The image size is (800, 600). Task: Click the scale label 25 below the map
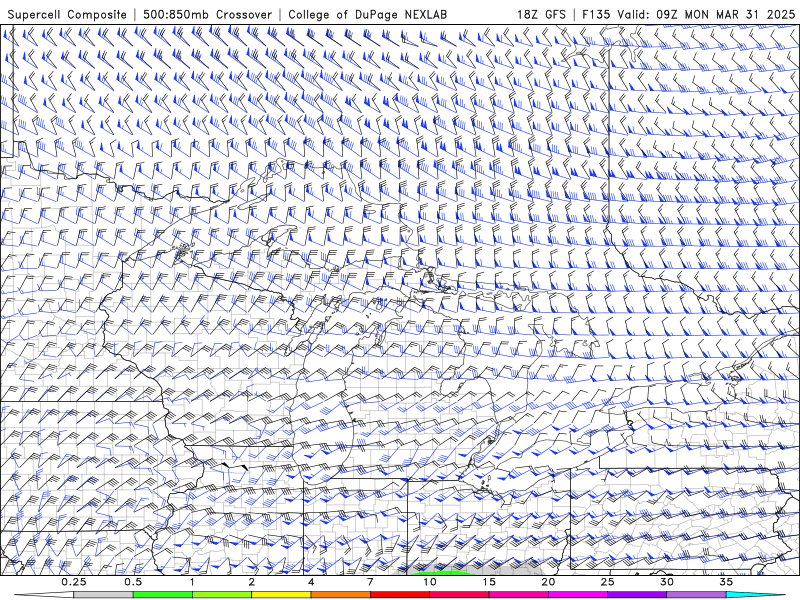[608, 582]
